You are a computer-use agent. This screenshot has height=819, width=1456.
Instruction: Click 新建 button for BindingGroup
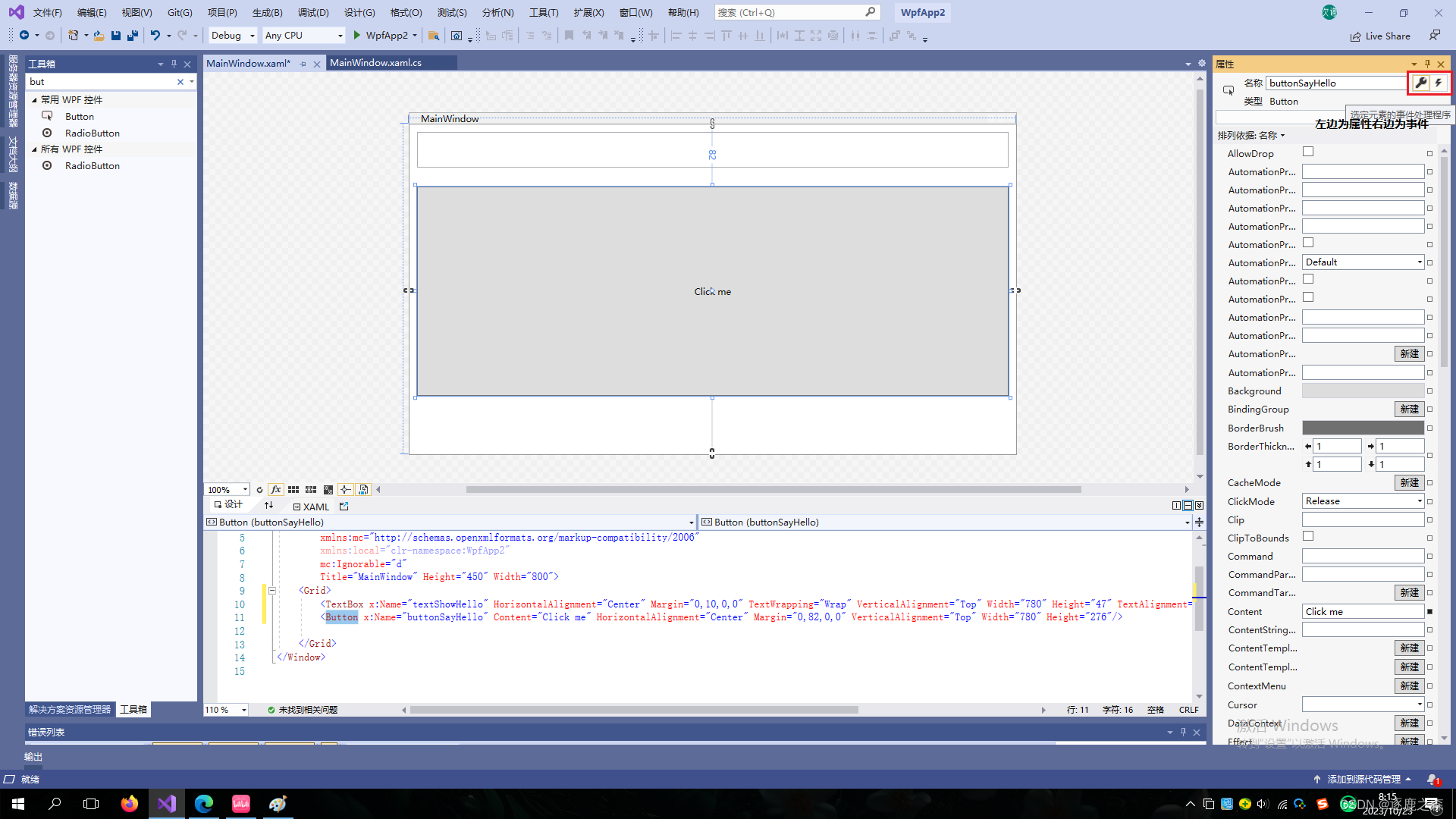(x=1409, y=409)
